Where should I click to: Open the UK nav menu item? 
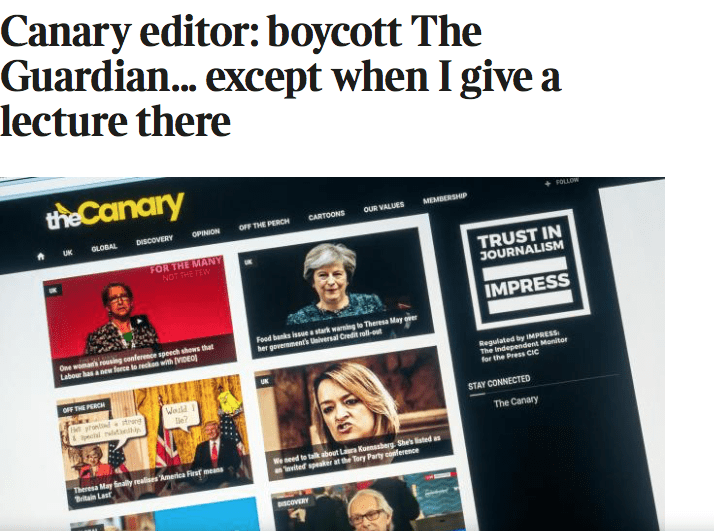67,253
